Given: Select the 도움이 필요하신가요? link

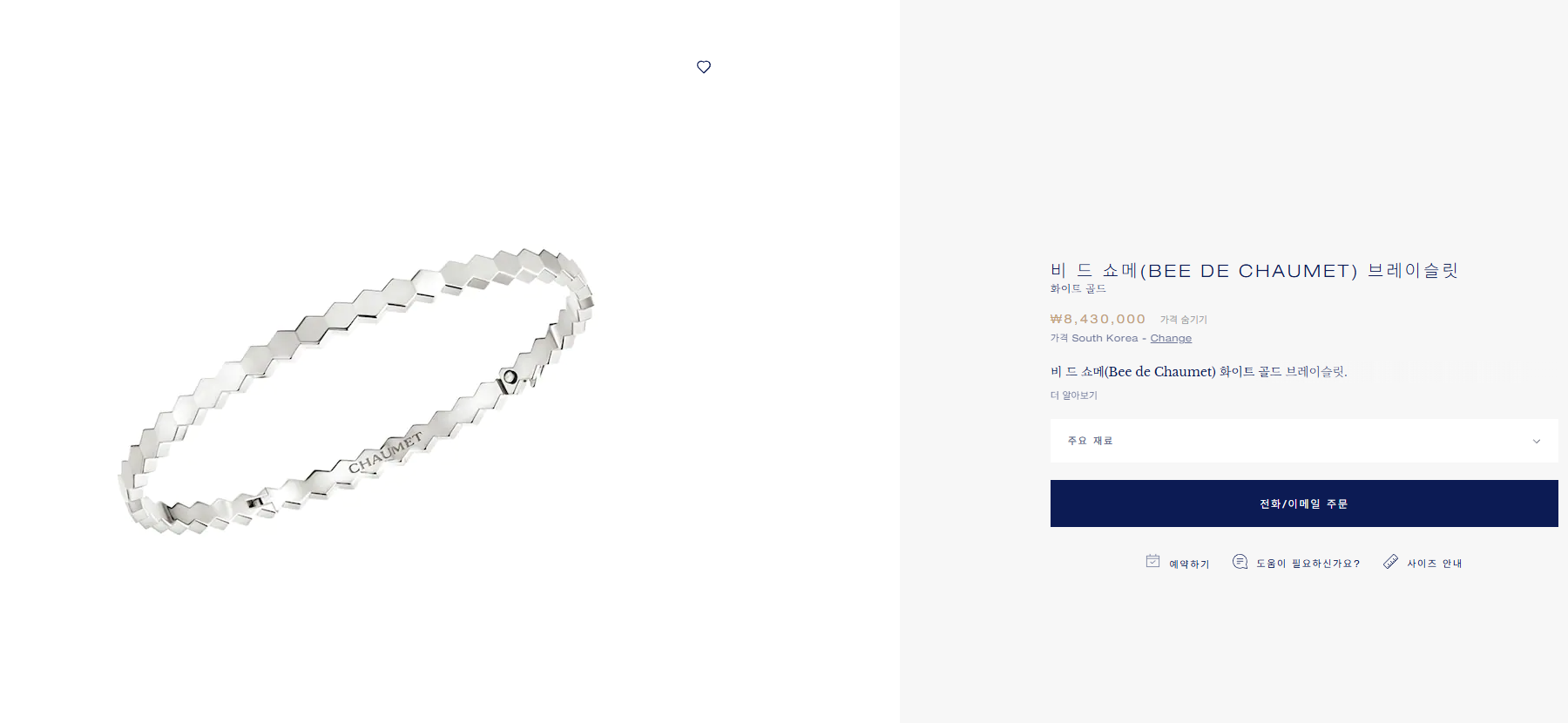Looking at the screenshot, I should [x=1308, y=564].
